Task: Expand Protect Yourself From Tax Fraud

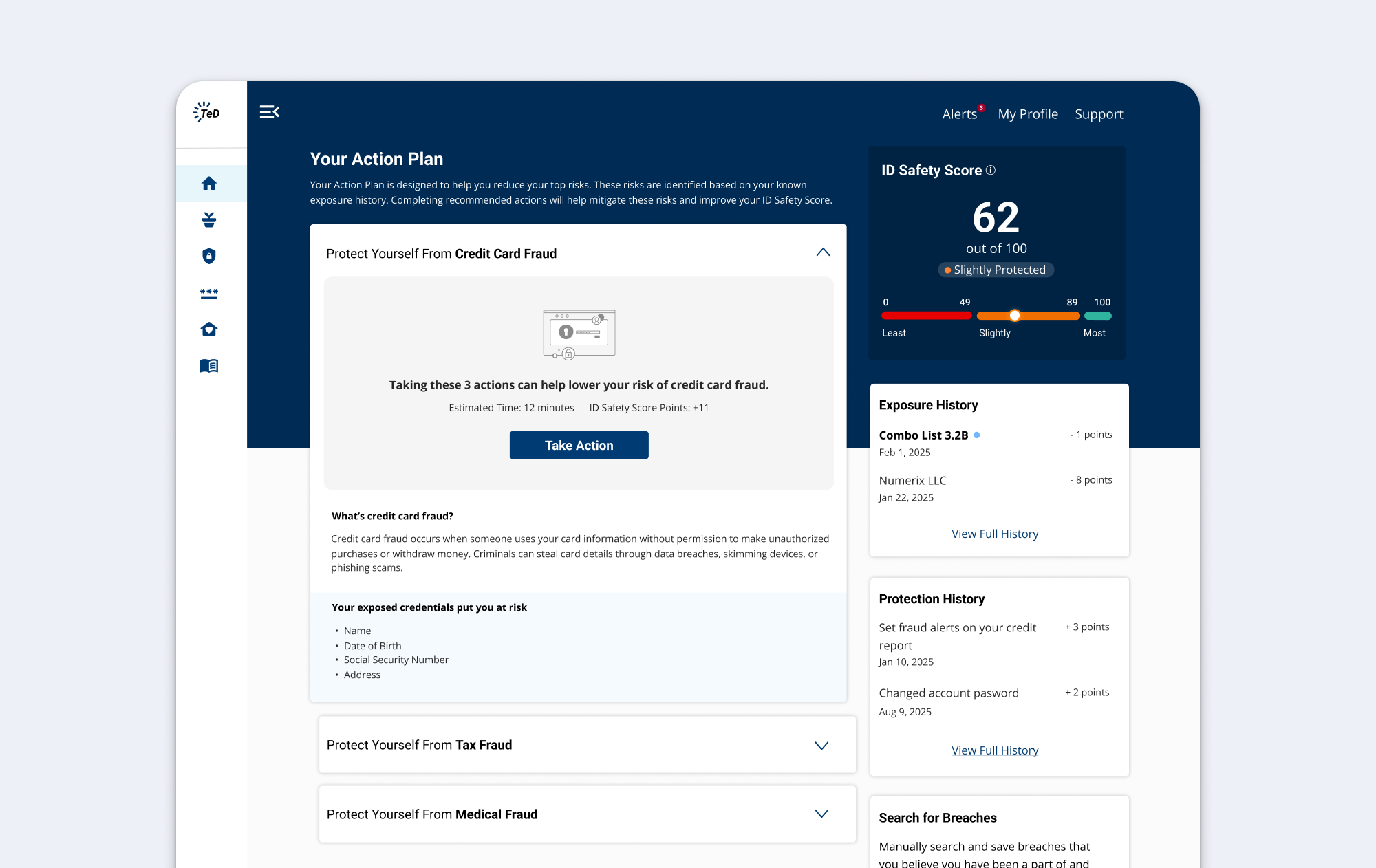Action: pos(821,746)
